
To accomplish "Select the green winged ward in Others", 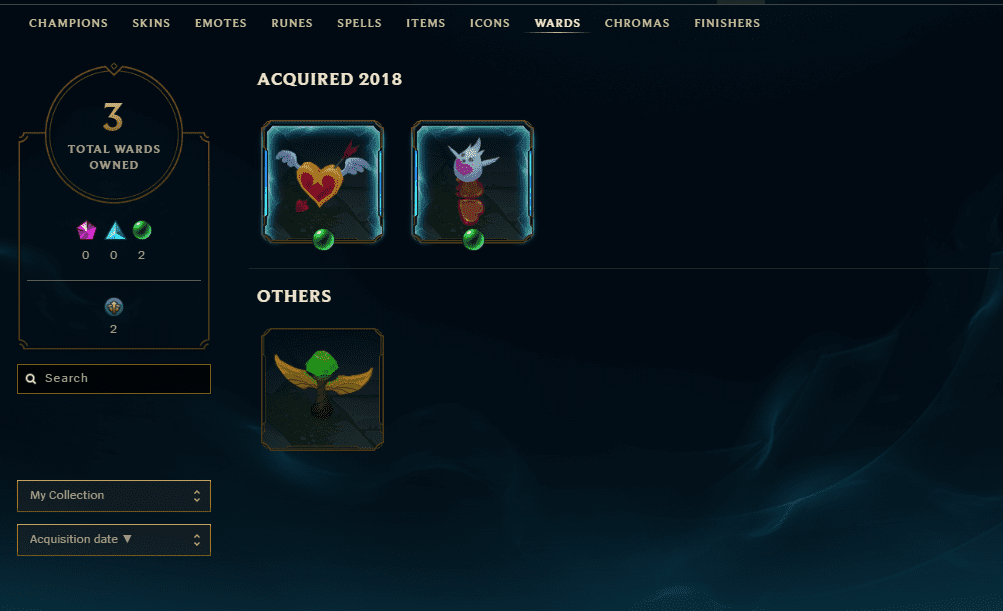I will click(x=322, y=390).
